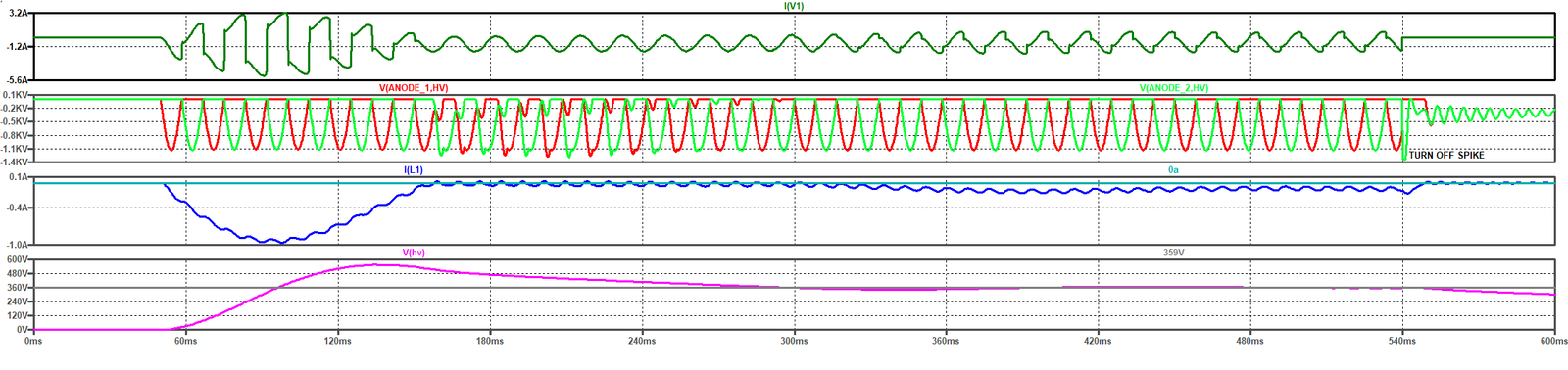Click the 0ms time axis label
Screen dimensions: 1568x370
[x=33, y=341]
